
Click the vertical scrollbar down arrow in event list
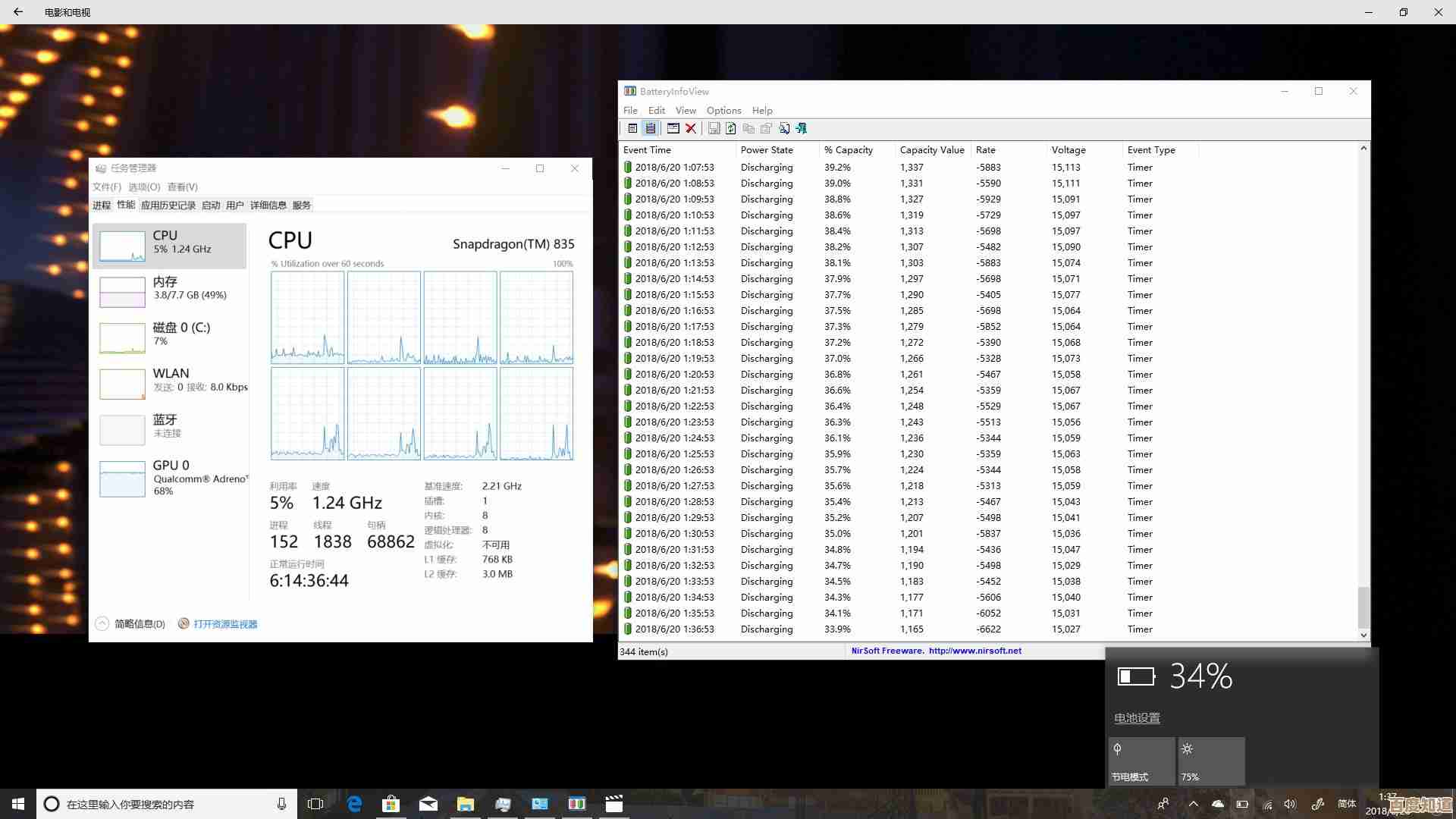point(1363,635)
